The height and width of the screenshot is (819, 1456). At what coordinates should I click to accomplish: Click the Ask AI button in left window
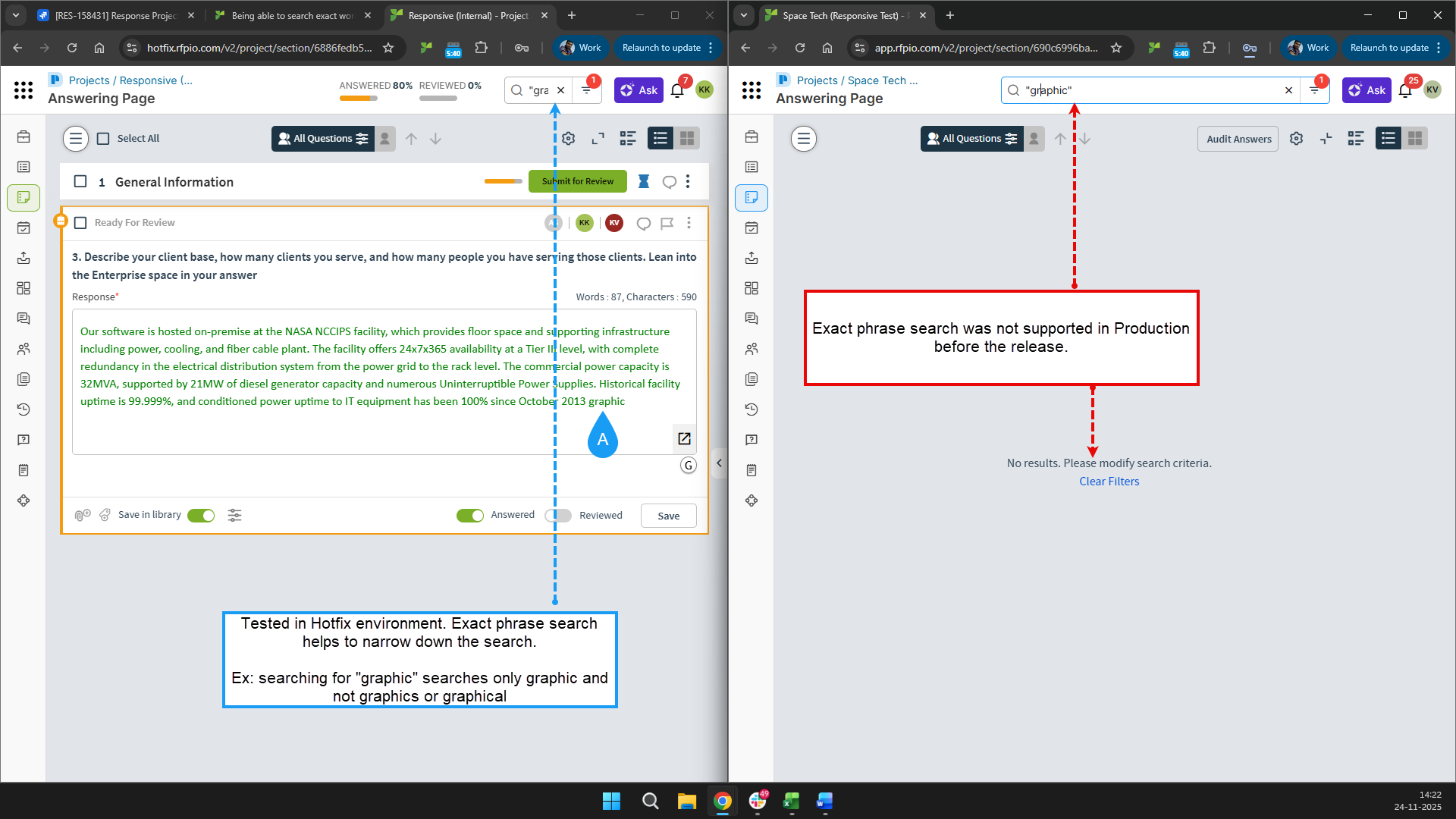(639, 90)
